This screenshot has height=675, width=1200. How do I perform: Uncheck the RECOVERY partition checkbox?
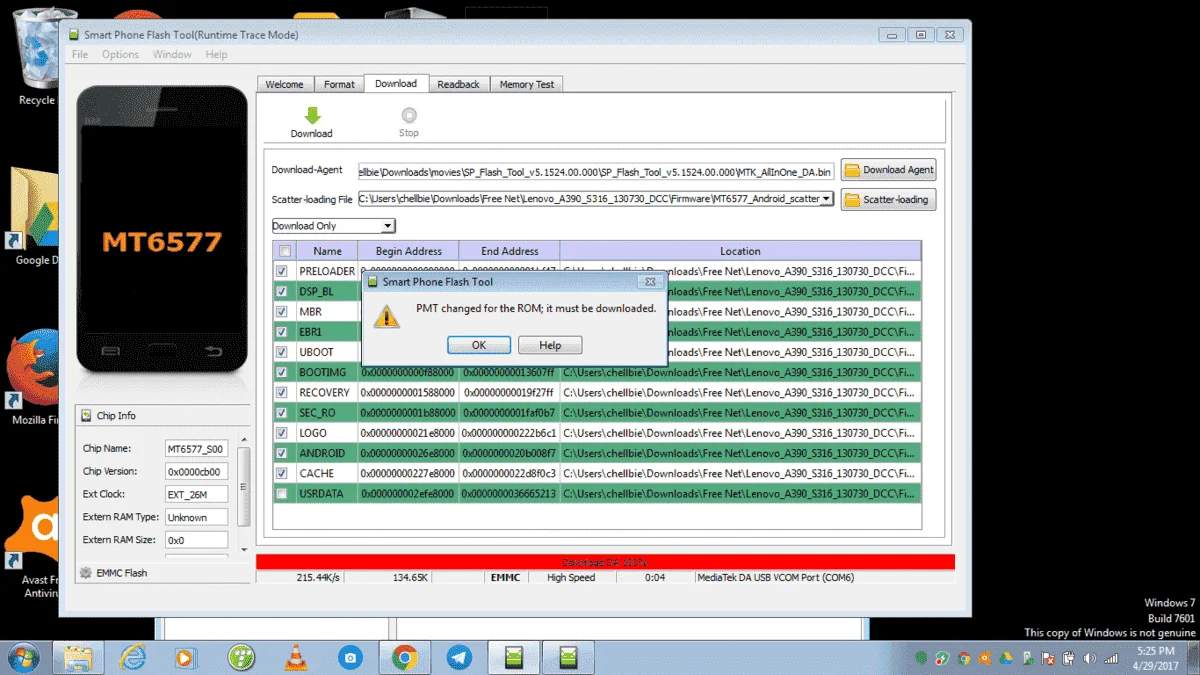point(282,392)
